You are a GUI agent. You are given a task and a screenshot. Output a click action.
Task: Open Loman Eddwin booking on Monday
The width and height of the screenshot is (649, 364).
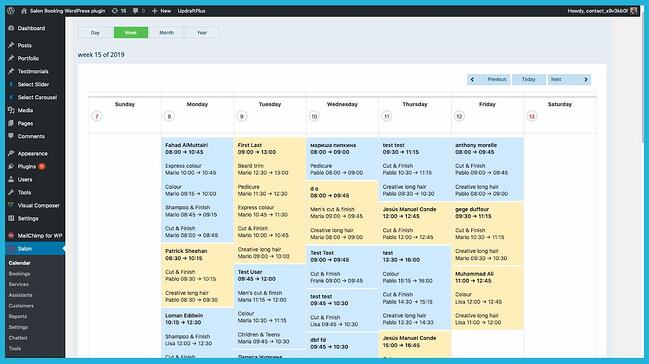(x=197, y=333)
